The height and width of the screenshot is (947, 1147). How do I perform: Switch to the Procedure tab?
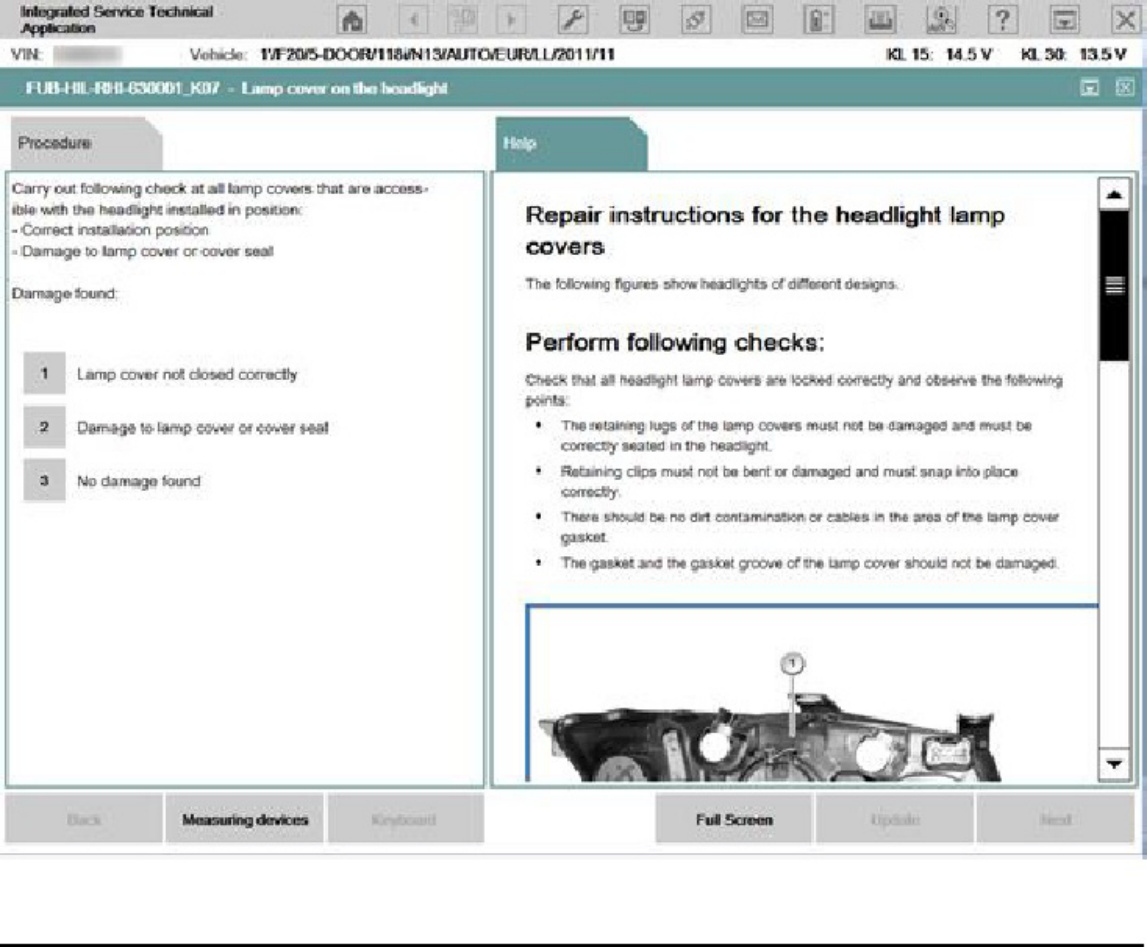pyautogui.click(x=86, y=143)
